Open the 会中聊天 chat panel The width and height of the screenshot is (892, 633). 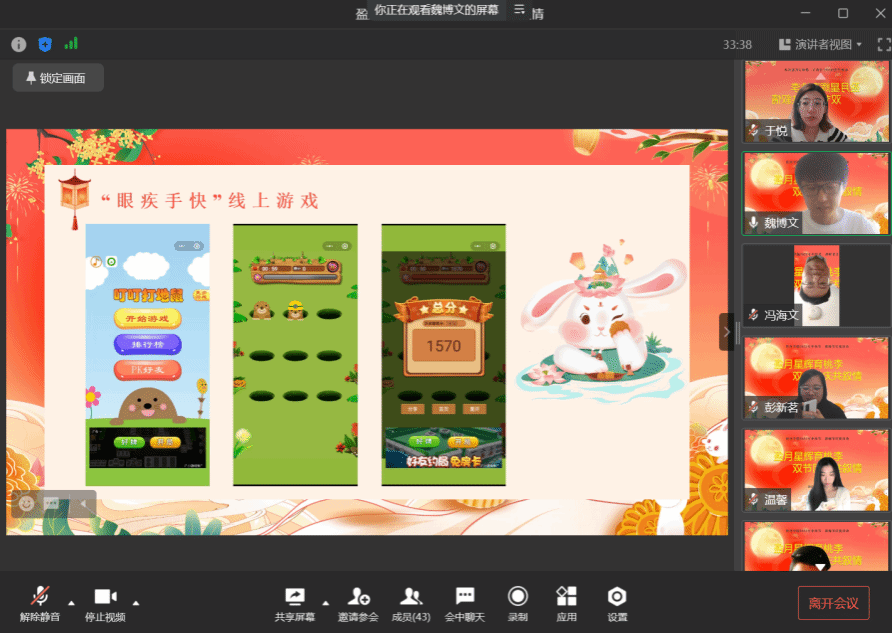[x=464, y=603]
